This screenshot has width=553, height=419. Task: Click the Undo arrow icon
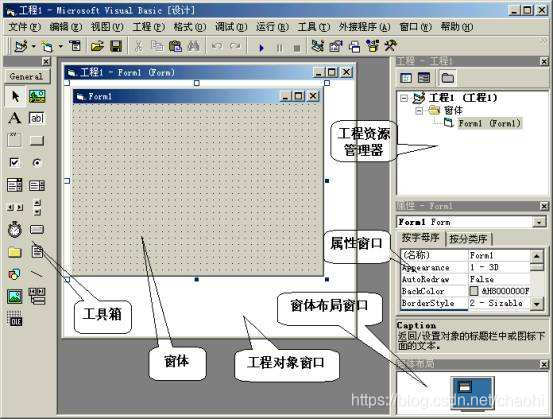pos(217,46)
